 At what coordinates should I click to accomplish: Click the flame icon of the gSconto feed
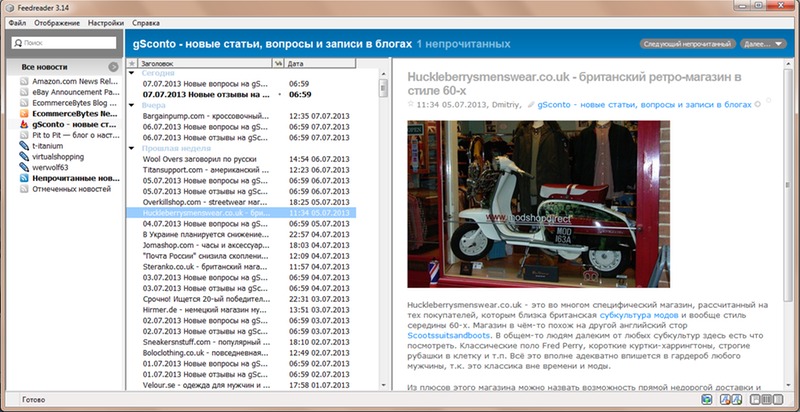pyautogui.click(x=24, y=124)
